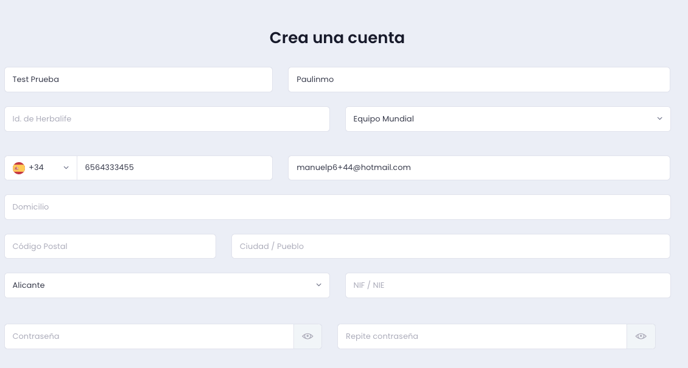The height and width of the screenshot is (368, 688).
Task: Click the chevron next to +34
Action: coord(66,168)
